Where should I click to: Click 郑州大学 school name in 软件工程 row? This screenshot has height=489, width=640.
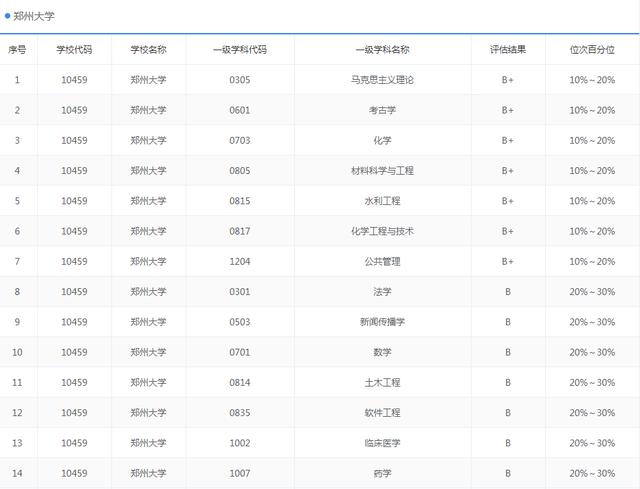click(x=149, y=413)
